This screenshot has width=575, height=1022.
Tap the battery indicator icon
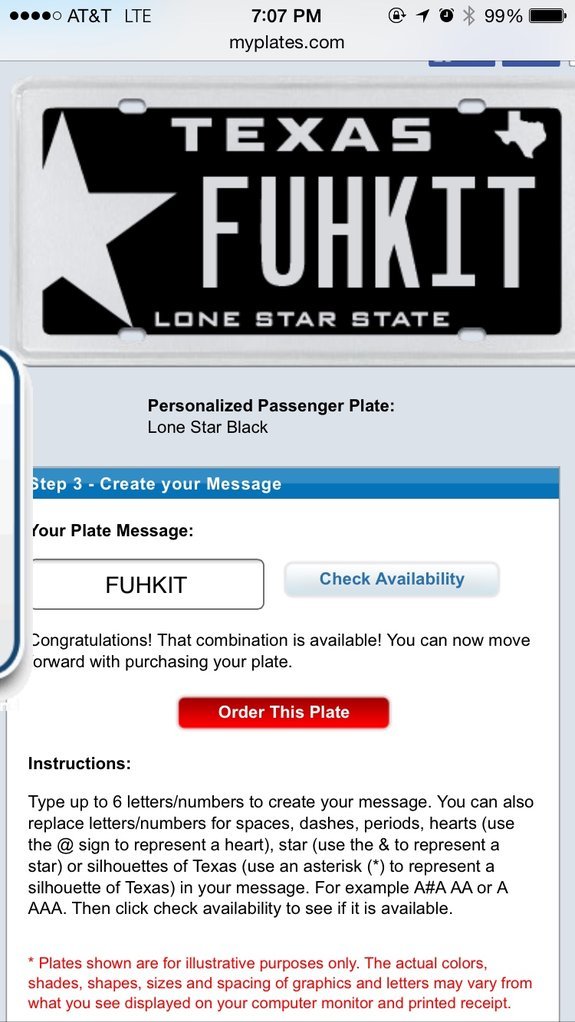[x=548, y=16]
